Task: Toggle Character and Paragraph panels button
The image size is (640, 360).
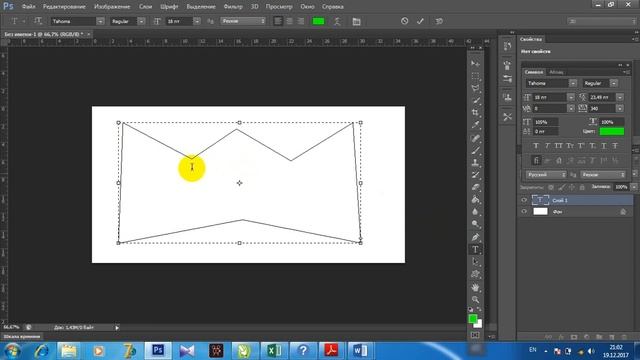Action: point(356,21)
